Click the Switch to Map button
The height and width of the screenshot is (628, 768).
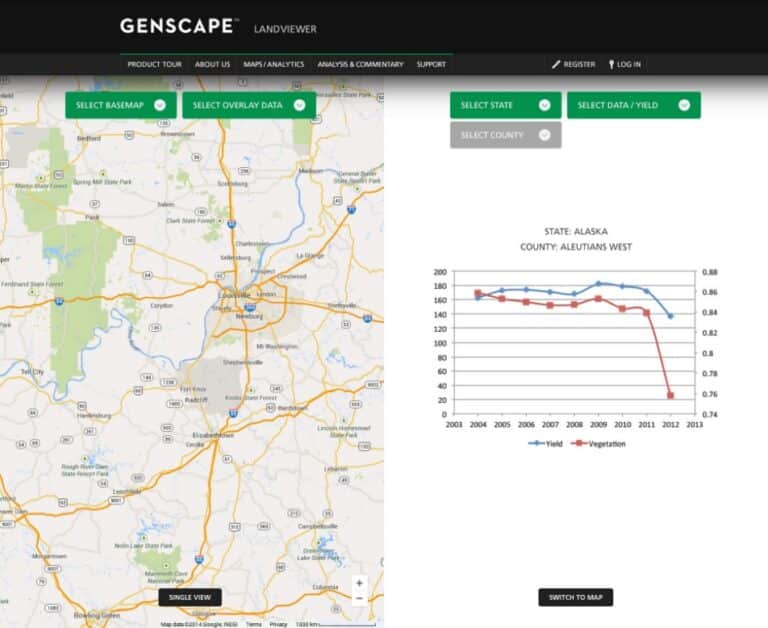click(576, 597)
